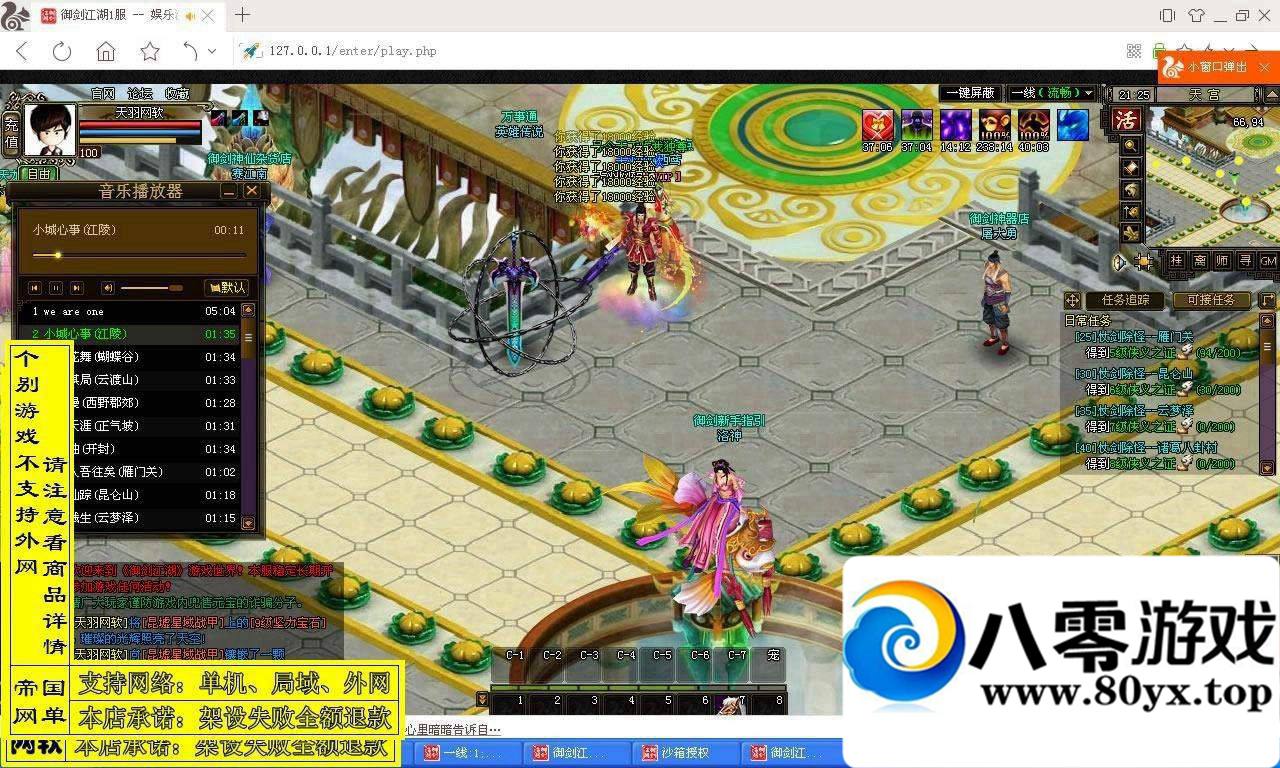Click the sun-shaped settings icon under minimap
The width and height of the screenshot is (1280, 768).
[1144, 261]
